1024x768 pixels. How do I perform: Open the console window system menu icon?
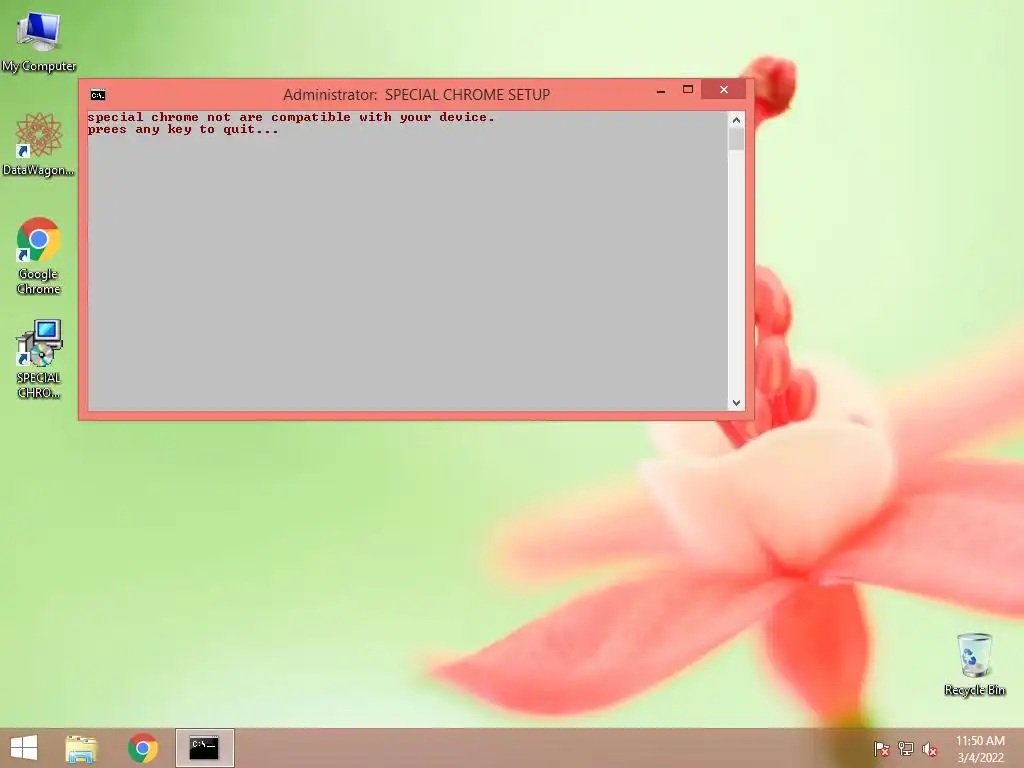click(98, 95)
